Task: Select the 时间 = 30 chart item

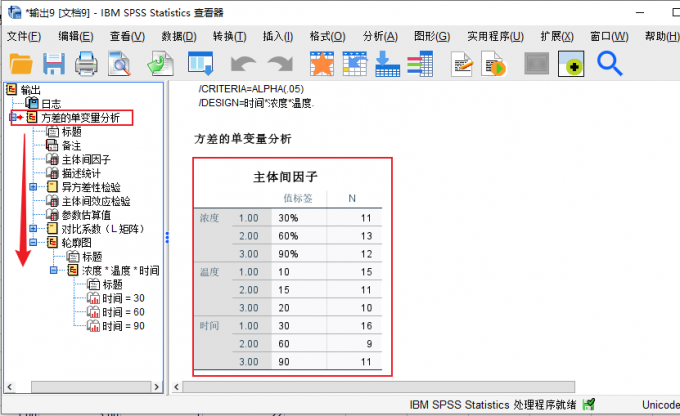Action: tap(123, 298)
